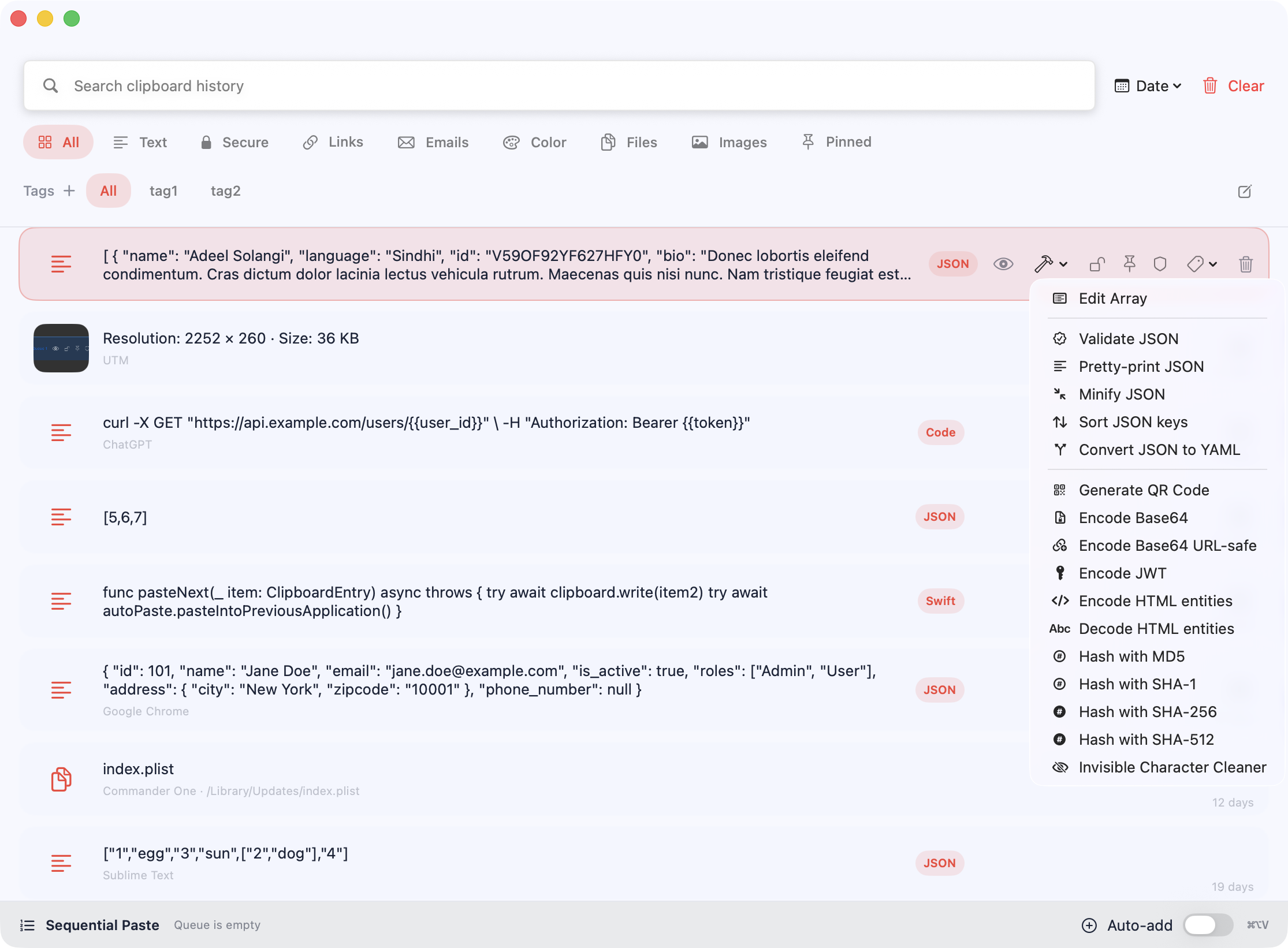1288x948 pixels.
Task: Choose Hash with SHA-256
Action: coord(1156,712)
